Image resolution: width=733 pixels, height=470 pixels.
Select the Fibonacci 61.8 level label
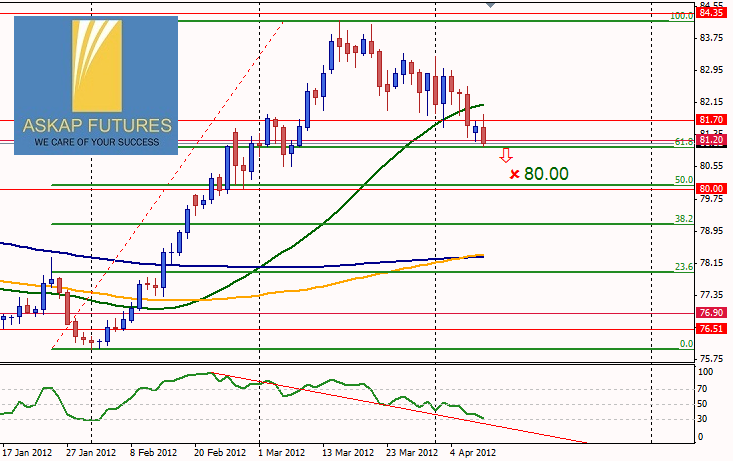tap(684, 142)
